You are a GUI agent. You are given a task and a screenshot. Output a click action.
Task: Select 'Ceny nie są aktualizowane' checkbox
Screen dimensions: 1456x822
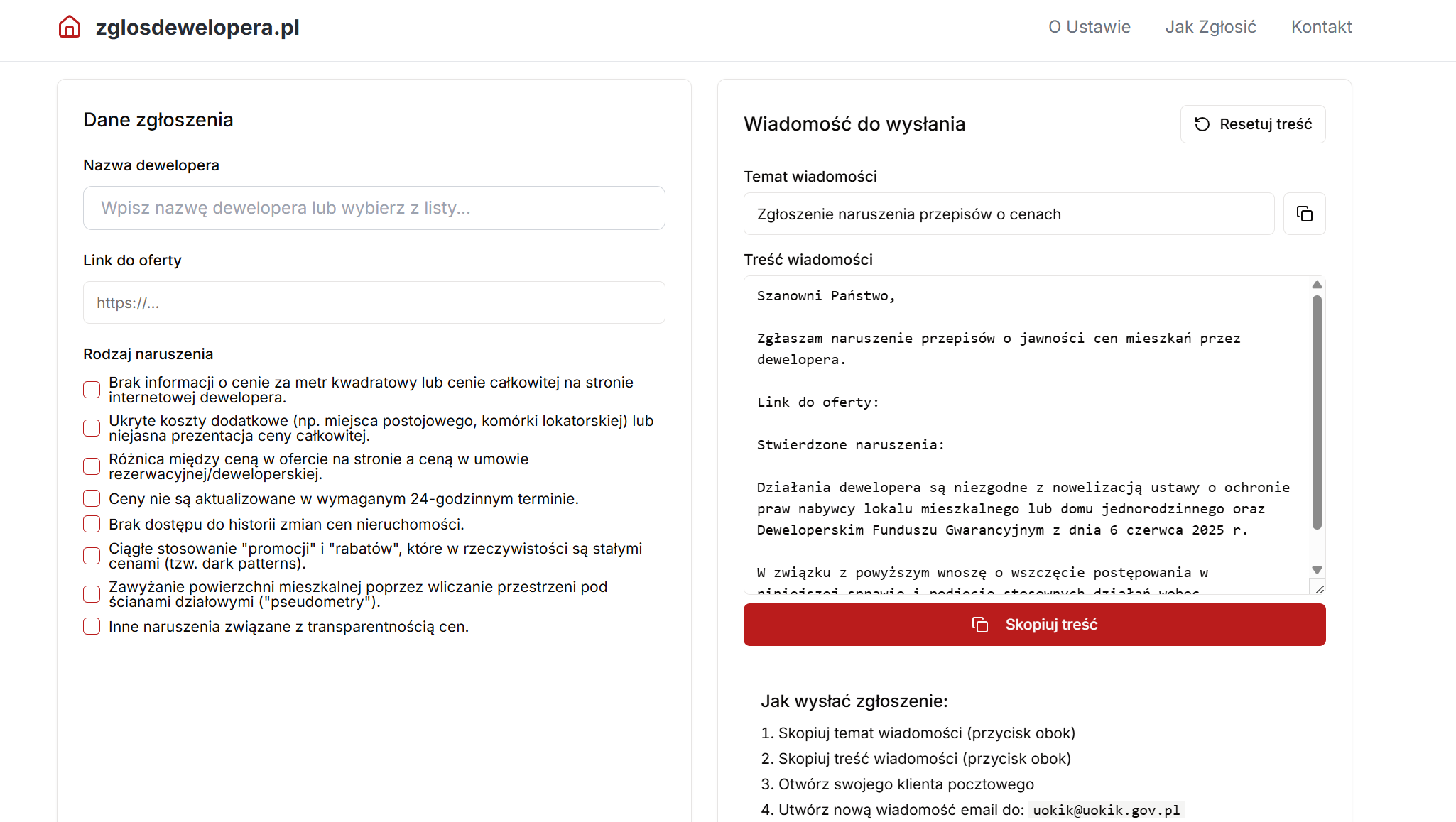tap(92, 498)
